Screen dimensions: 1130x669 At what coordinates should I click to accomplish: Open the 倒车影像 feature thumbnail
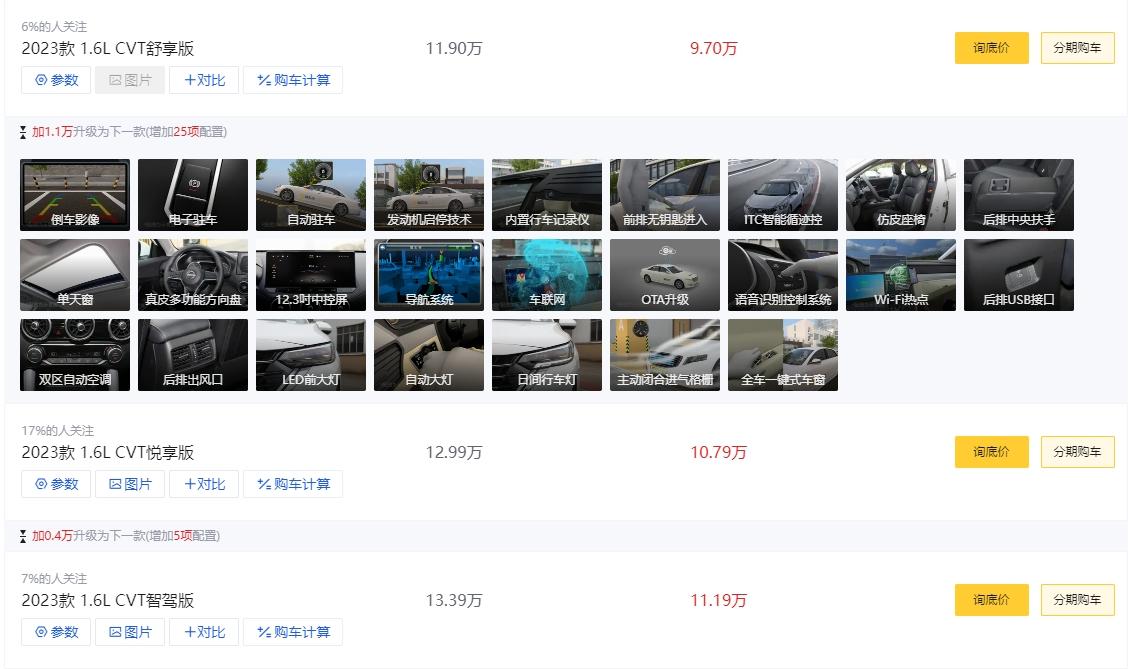click(75, 195)
